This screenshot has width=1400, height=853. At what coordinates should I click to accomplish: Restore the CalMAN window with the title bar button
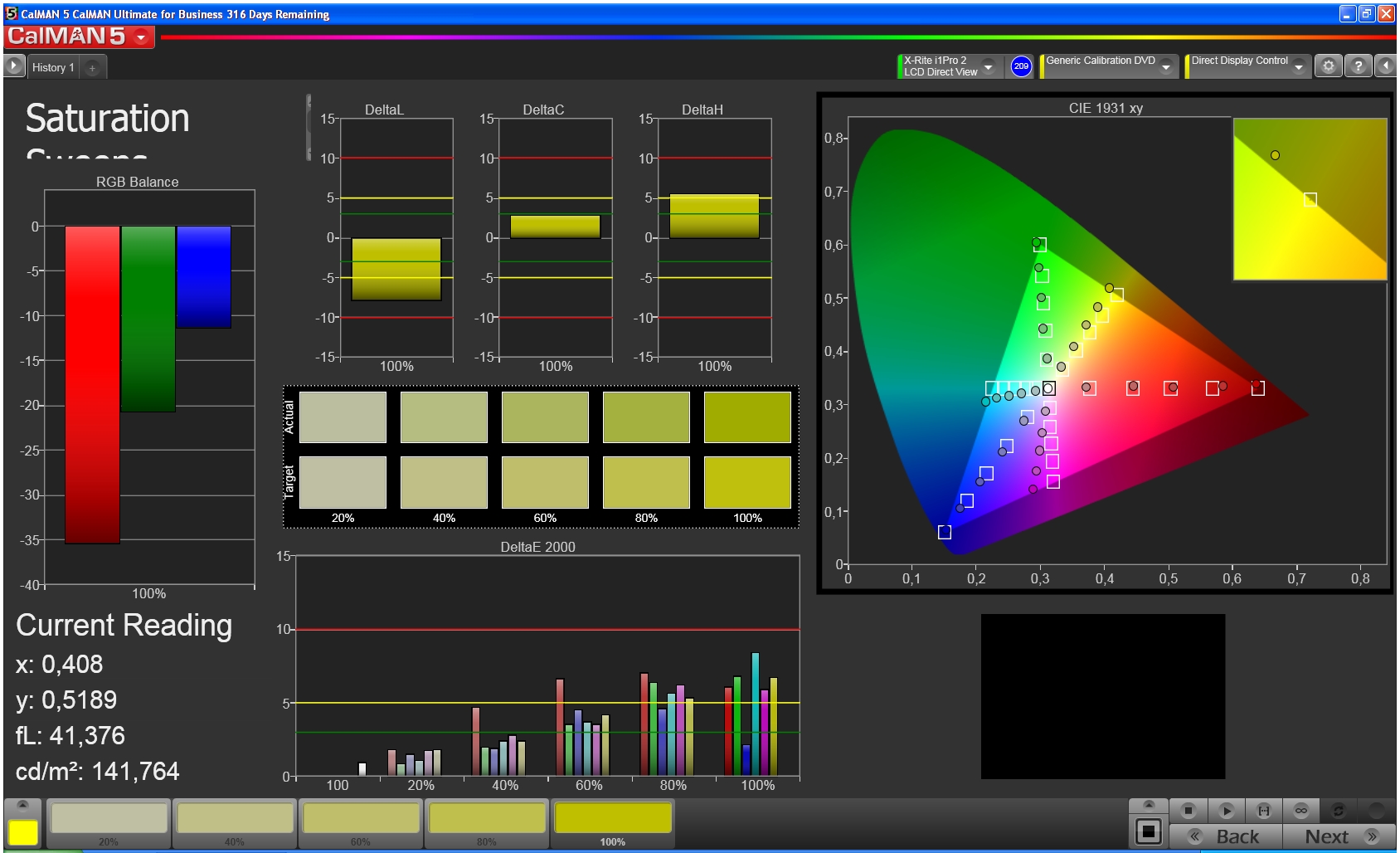tap(1365, 13)
